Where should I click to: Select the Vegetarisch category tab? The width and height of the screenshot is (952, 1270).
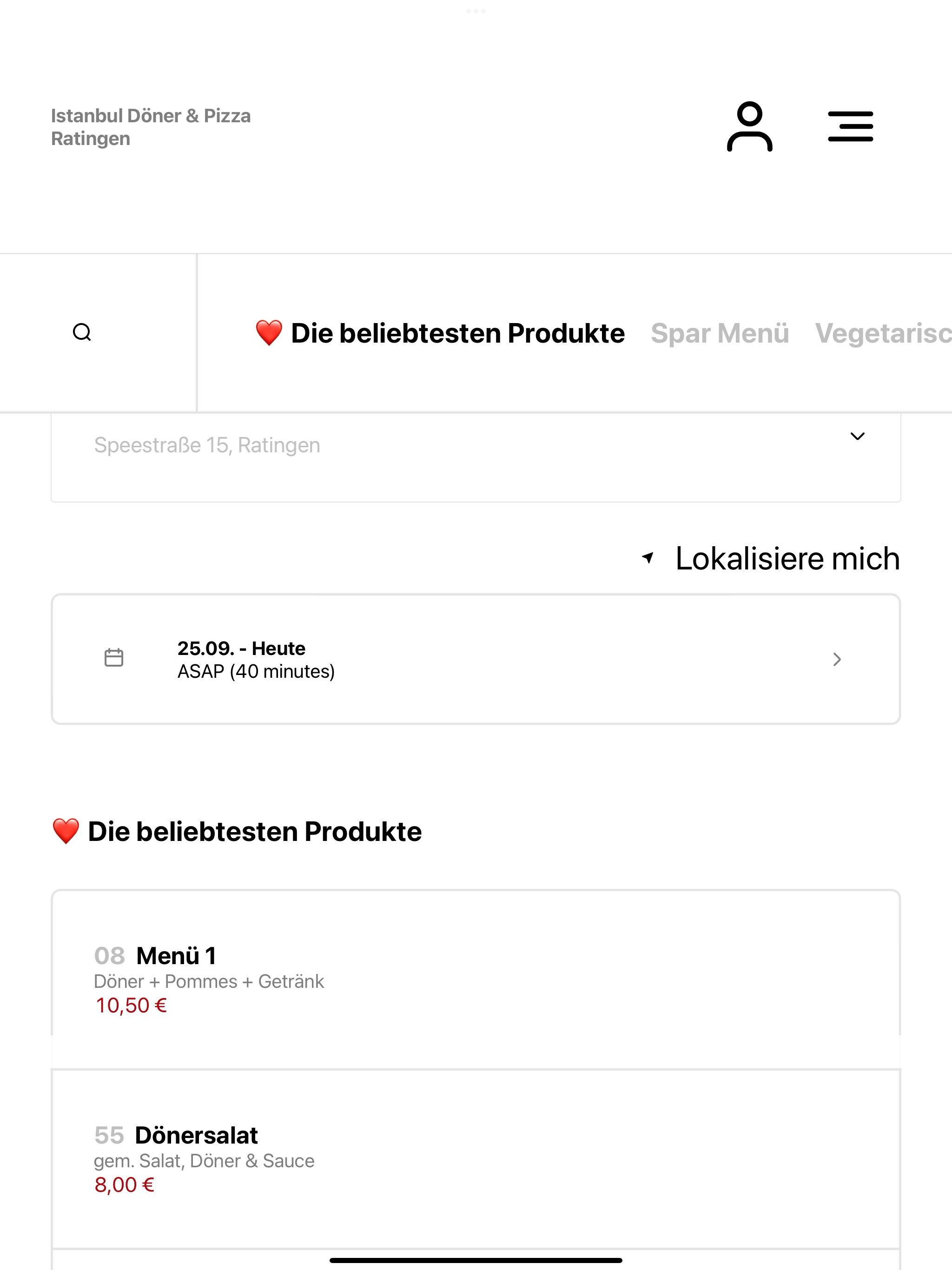tap(883, 333)
